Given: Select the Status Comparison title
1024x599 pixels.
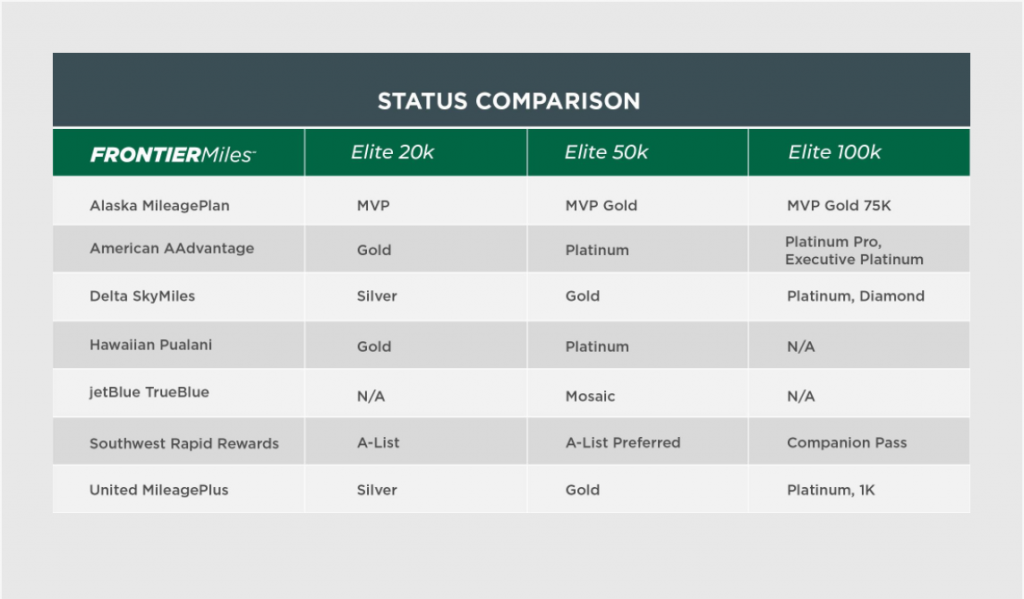Looking at the screenshot, I should pyautogui.click(x=509, y=101).
